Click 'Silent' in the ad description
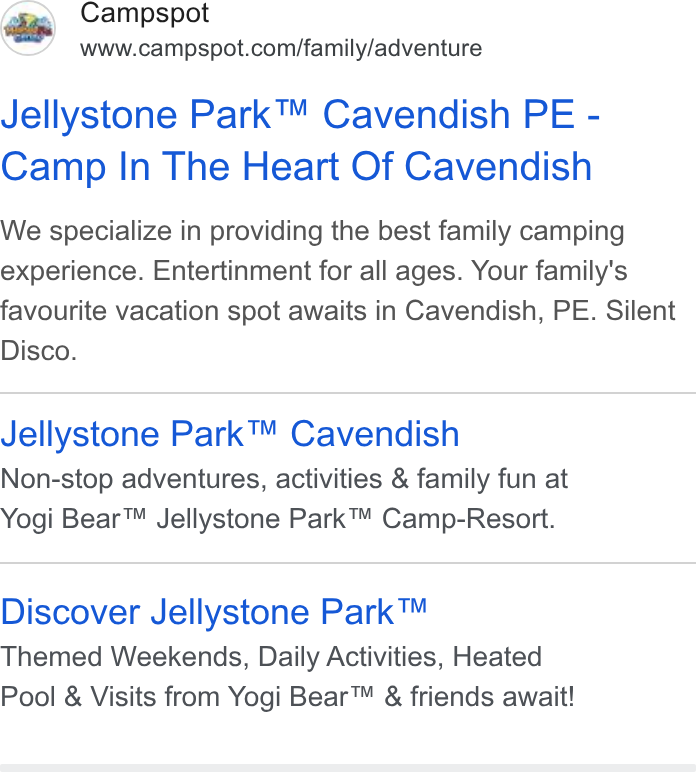Viewport: 696px width, 772px height. (x=640, y=311)
